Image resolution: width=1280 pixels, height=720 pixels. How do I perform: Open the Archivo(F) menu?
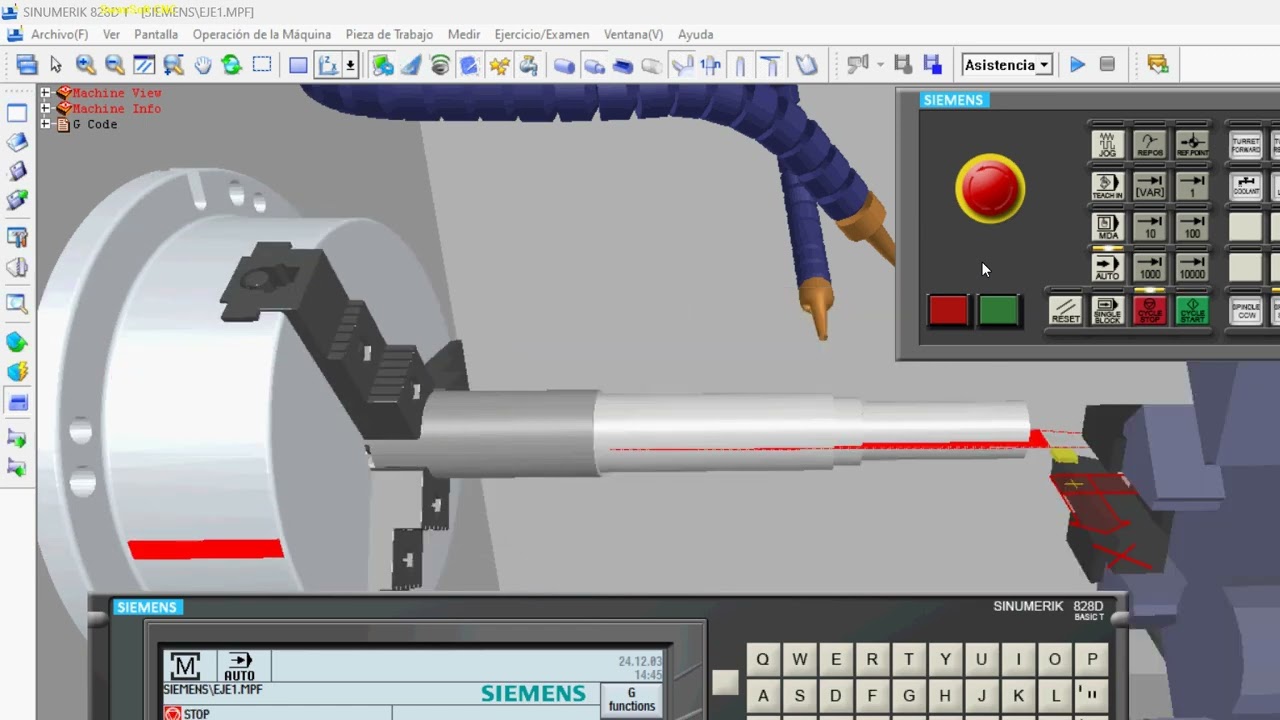pos(59,34)
